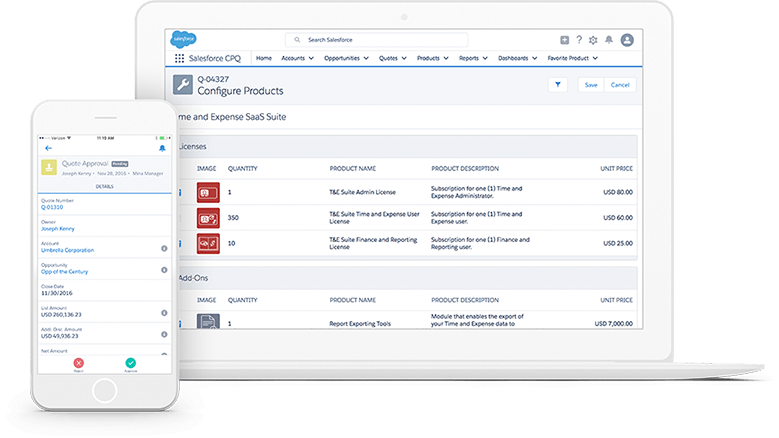Click the T&E Suite Admin License image

208,192
